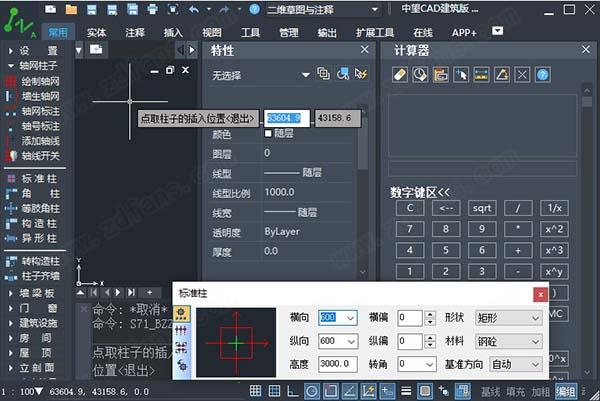The image size is (600, 401).
Task: Click the print icon in quick access toolbar
Action: pyautogui.click(x=153, y=9)
